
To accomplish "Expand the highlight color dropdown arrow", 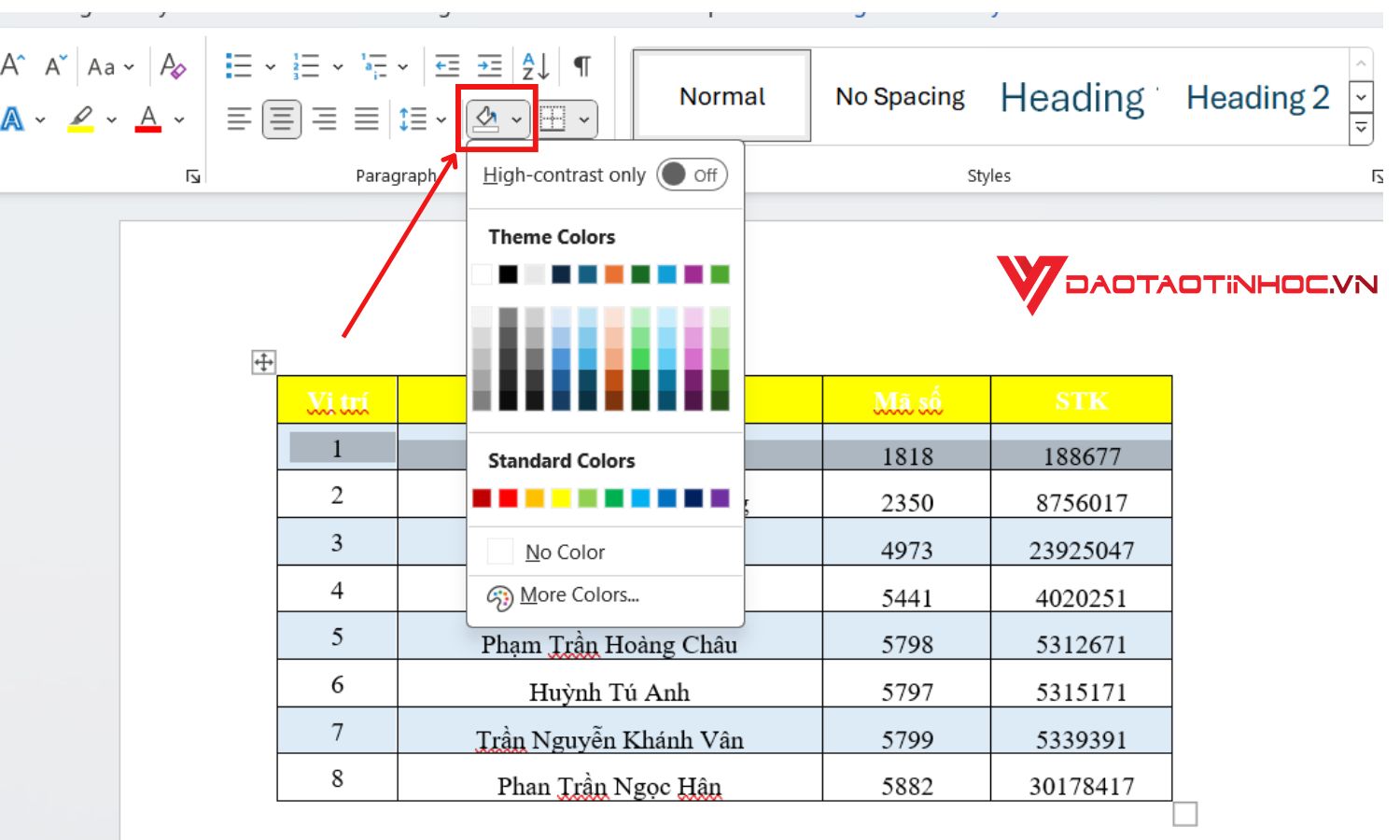I will click(x=111, y=120).
